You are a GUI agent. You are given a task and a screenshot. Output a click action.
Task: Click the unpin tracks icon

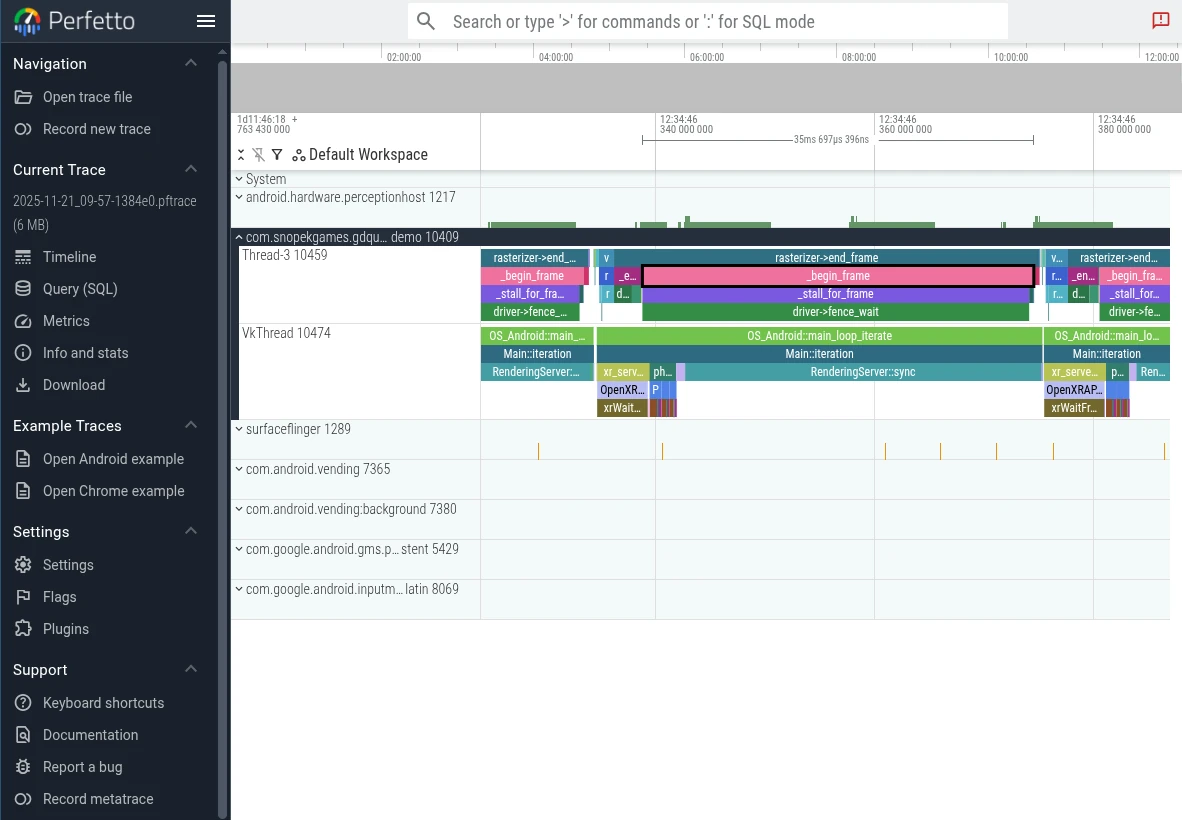259,155
